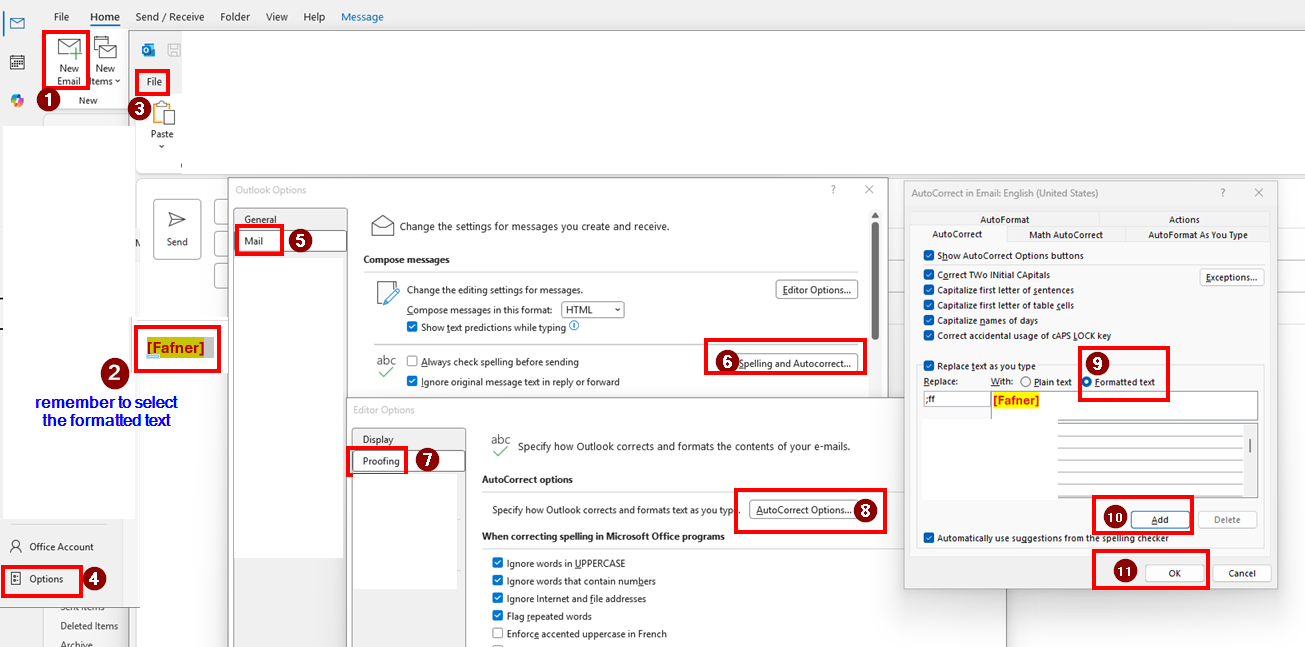Click the With field showing [Fafner]
The image size is (1305, 647).
click(1124, 405)
